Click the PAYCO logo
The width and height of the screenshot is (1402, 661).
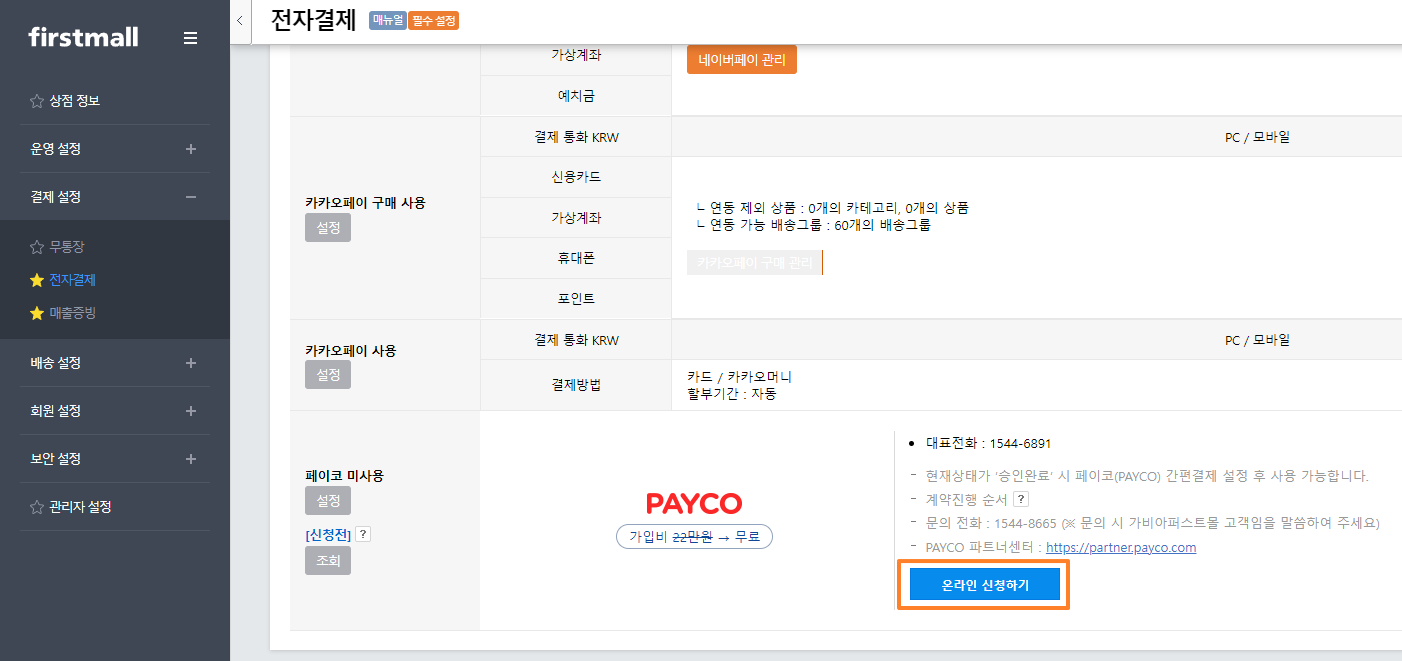694,503
